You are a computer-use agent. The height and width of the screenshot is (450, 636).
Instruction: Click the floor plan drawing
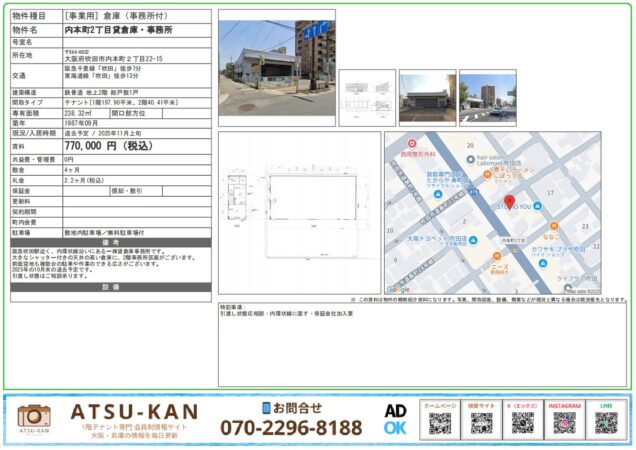click(x=299, y=212)
